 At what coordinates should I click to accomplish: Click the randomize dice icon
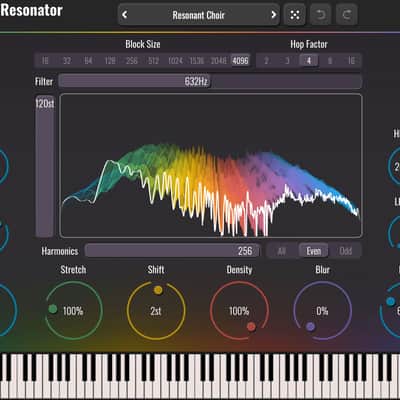(295, 15)
